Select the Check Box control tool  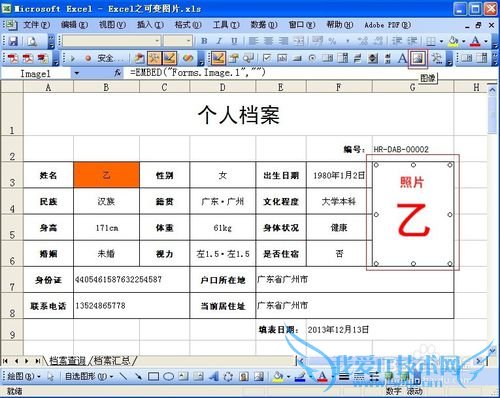267,58
